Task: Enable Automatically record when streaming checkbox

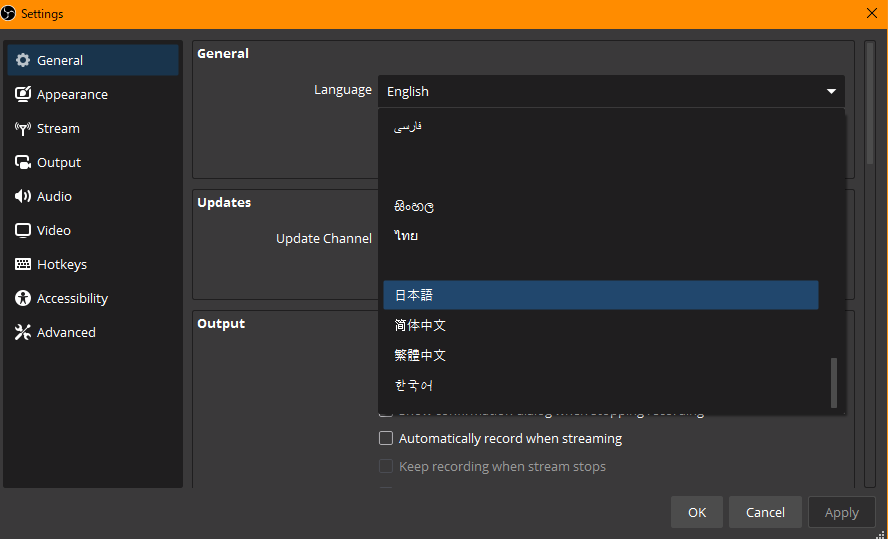Action: point(386,438)
